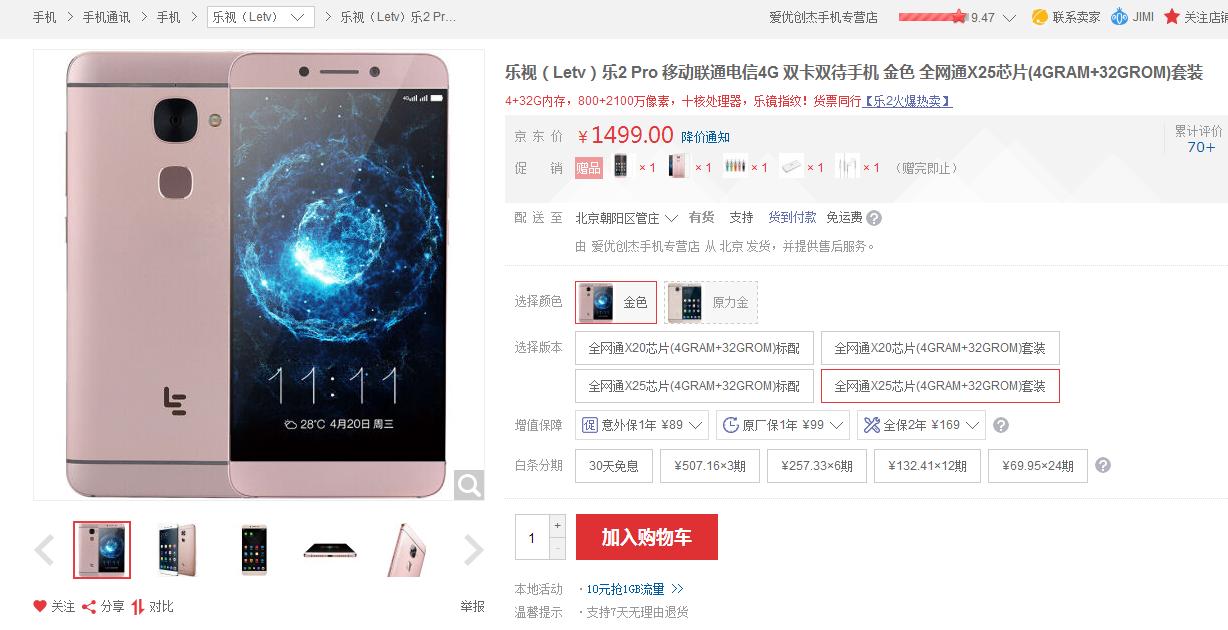The image size is (1228, 630).
Task: Expand the 乐视（Letv）brand breadcrumb dropdown
Action: [260, 17]
